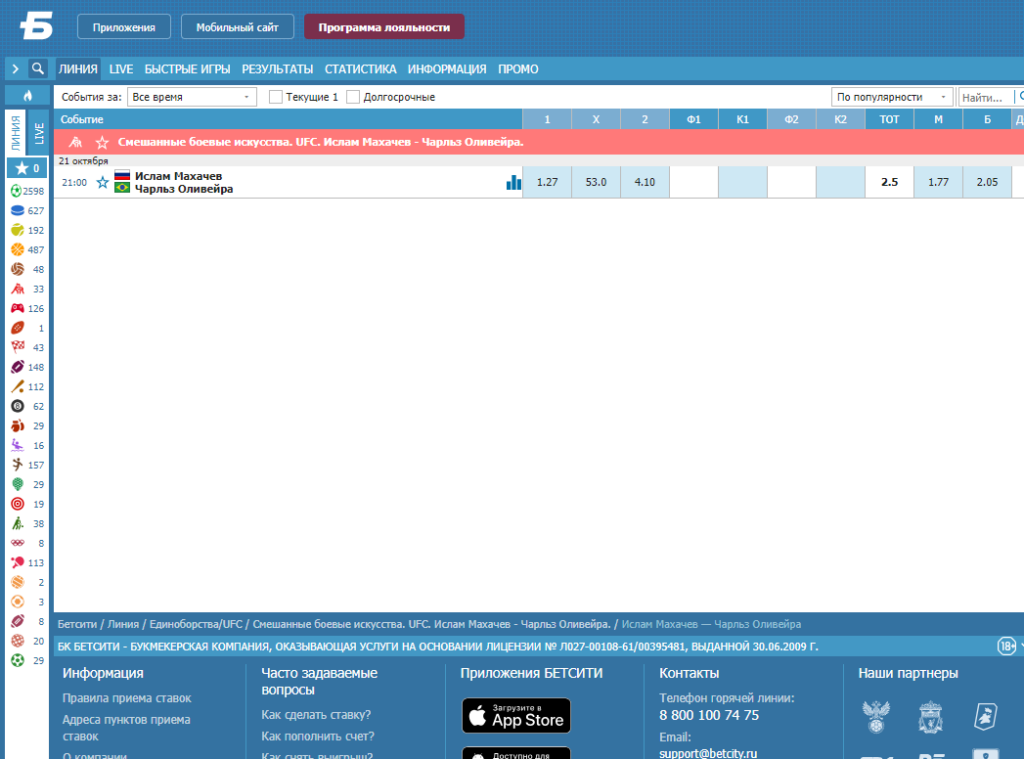Click Мобильный сайт button
The image size is (1024, 759).
point(237,27)
